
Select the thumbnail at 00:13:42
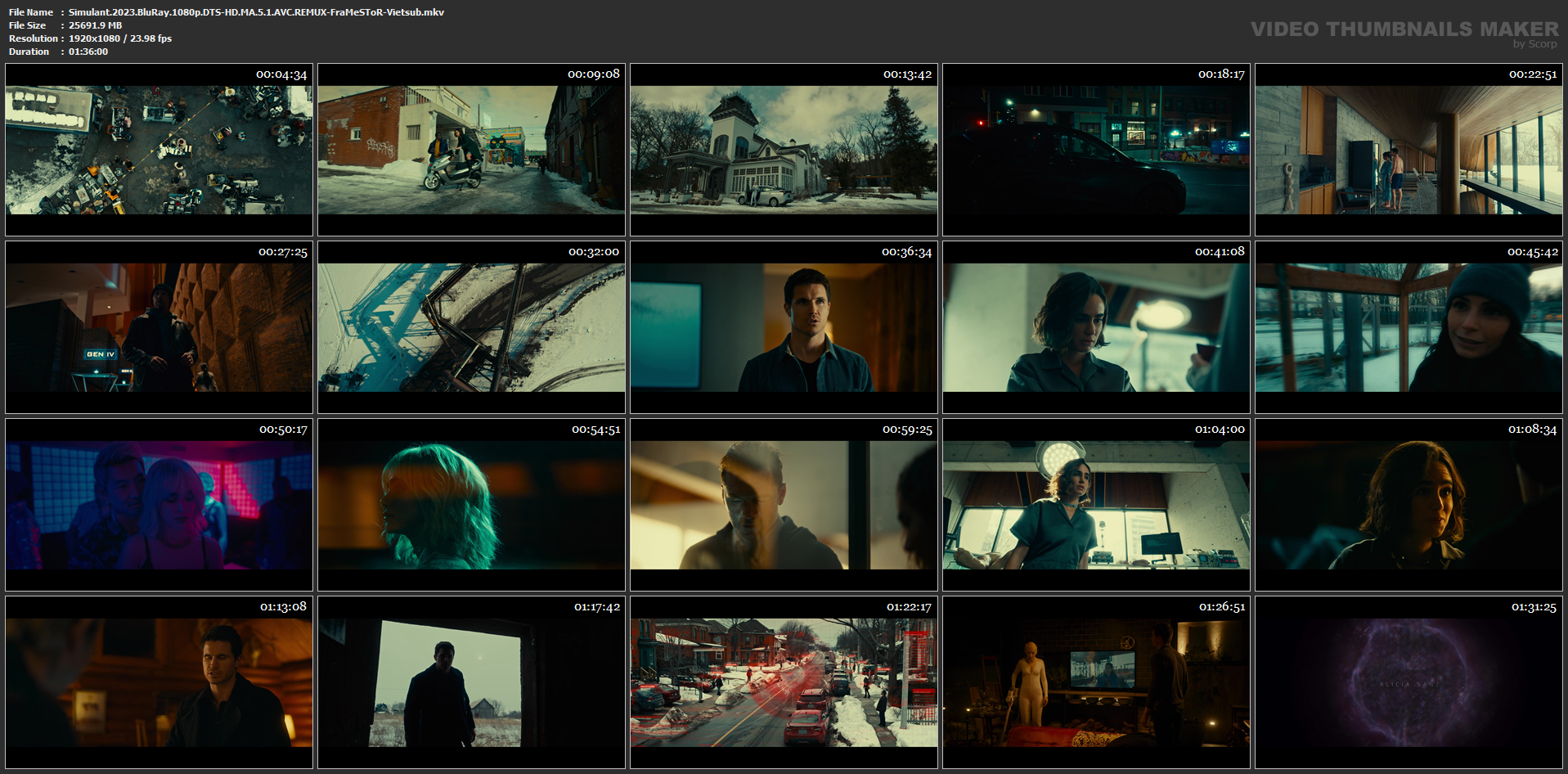(784, 150)
